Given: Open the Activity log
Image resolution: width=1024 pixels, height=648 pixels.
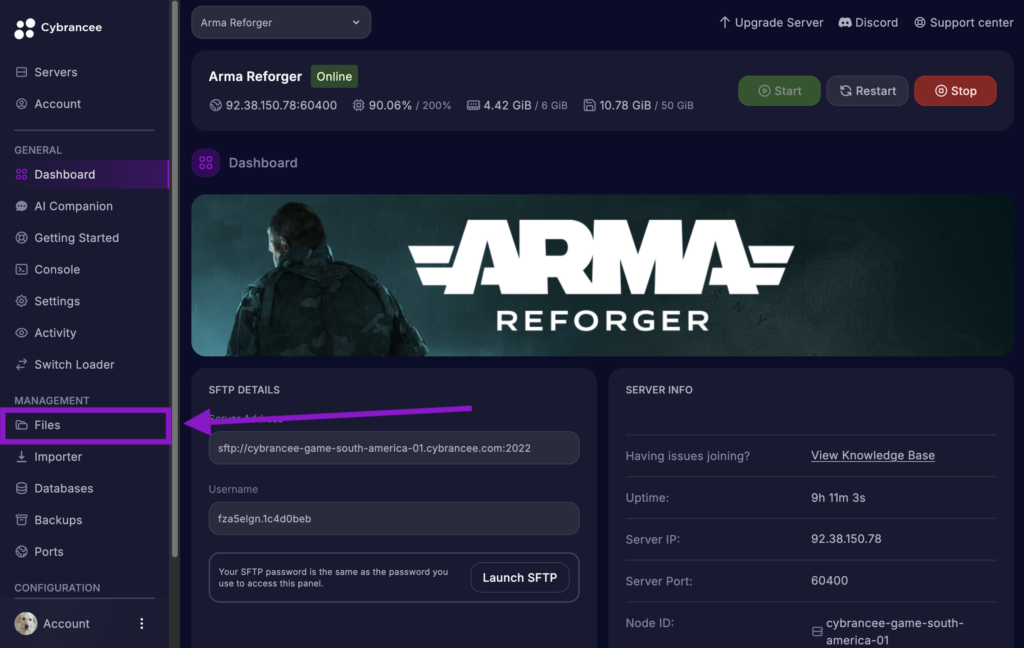Looking at the screenshot, I should click(55, 332).
